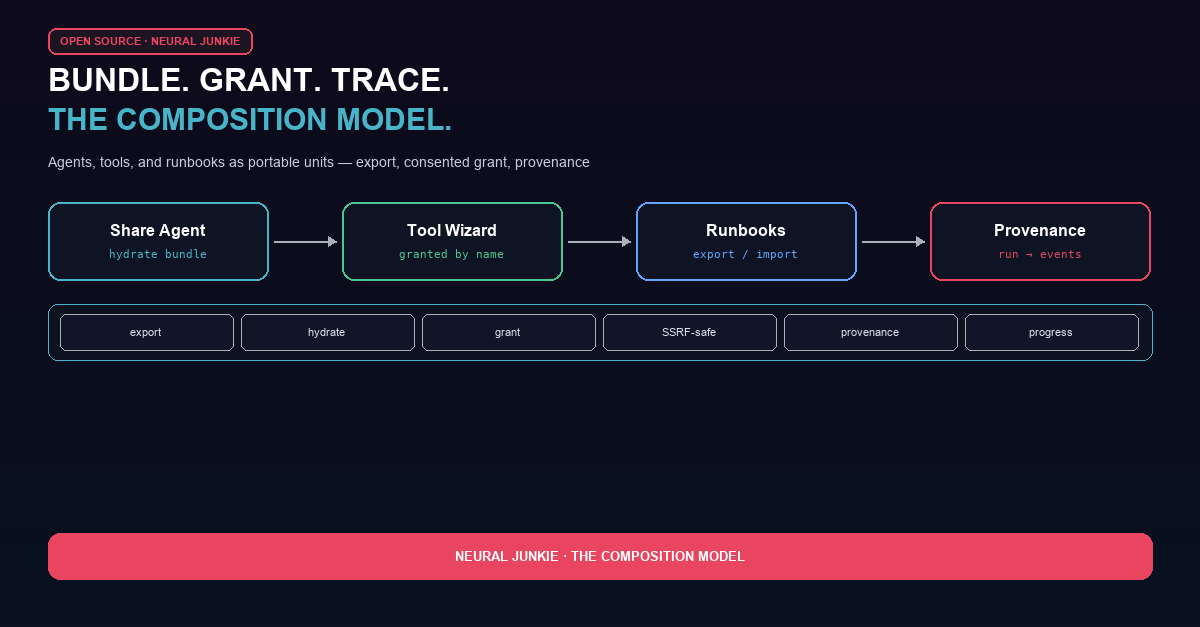This screenshot has width=1200, height=627.
Task: Click the 'hydrate bundle' caption
Action: click(x=158, y=254)
